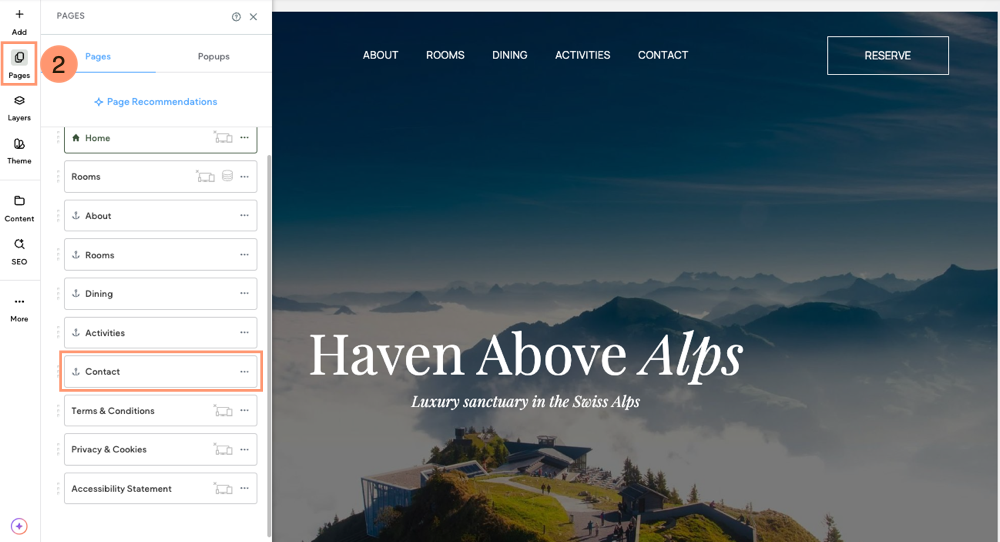Open the SEO tools
The image size is (1000, 542).
coord(19,250)
